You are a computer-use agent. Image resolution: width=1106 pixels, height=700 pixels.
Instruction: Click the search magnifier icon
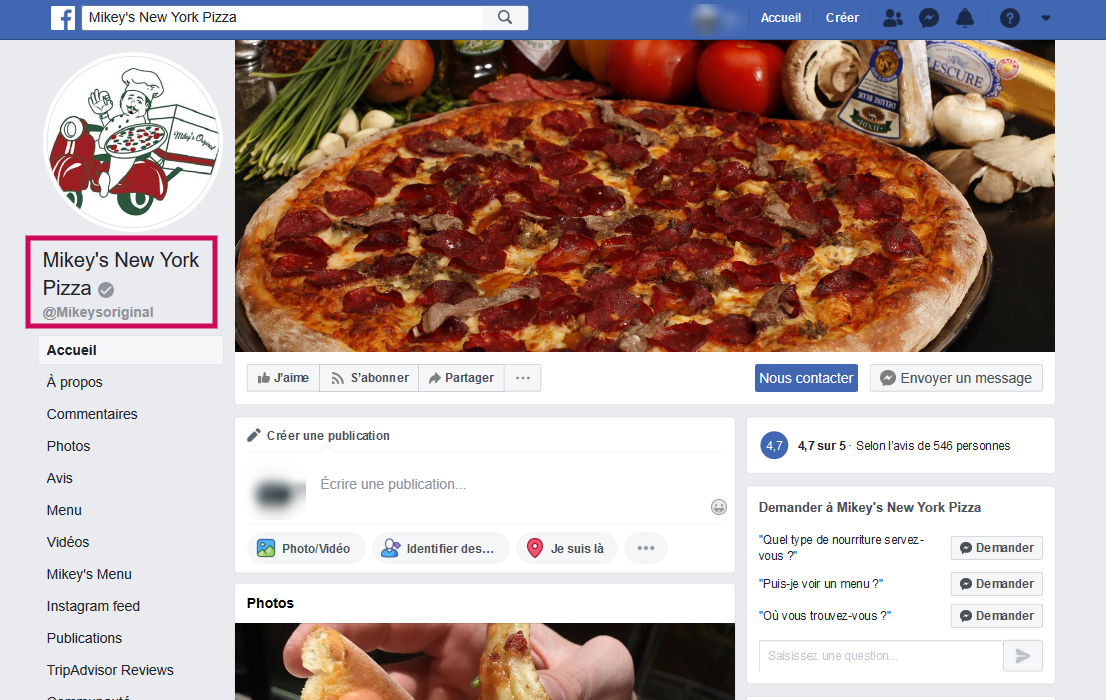505,18
